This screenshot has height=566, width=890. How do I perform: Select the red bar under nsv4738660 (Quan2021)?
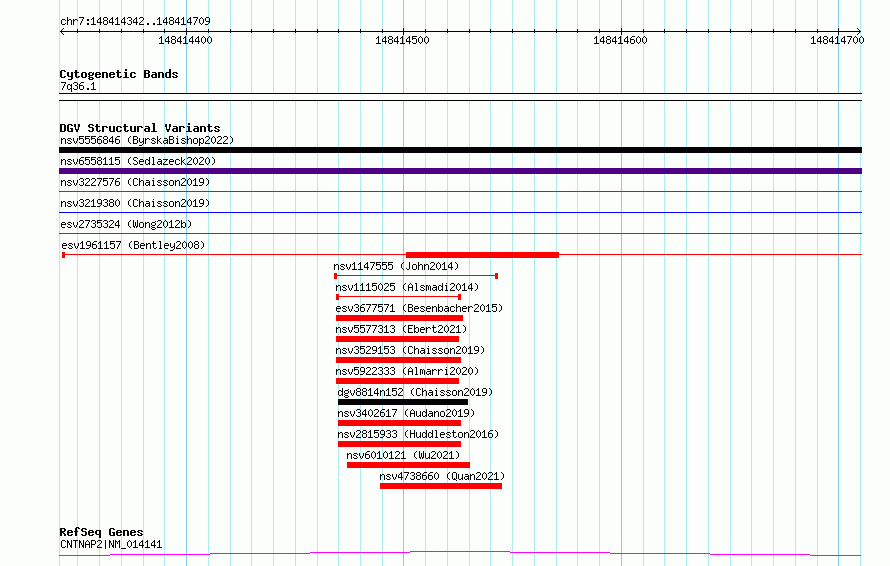[x=440, y=486]
